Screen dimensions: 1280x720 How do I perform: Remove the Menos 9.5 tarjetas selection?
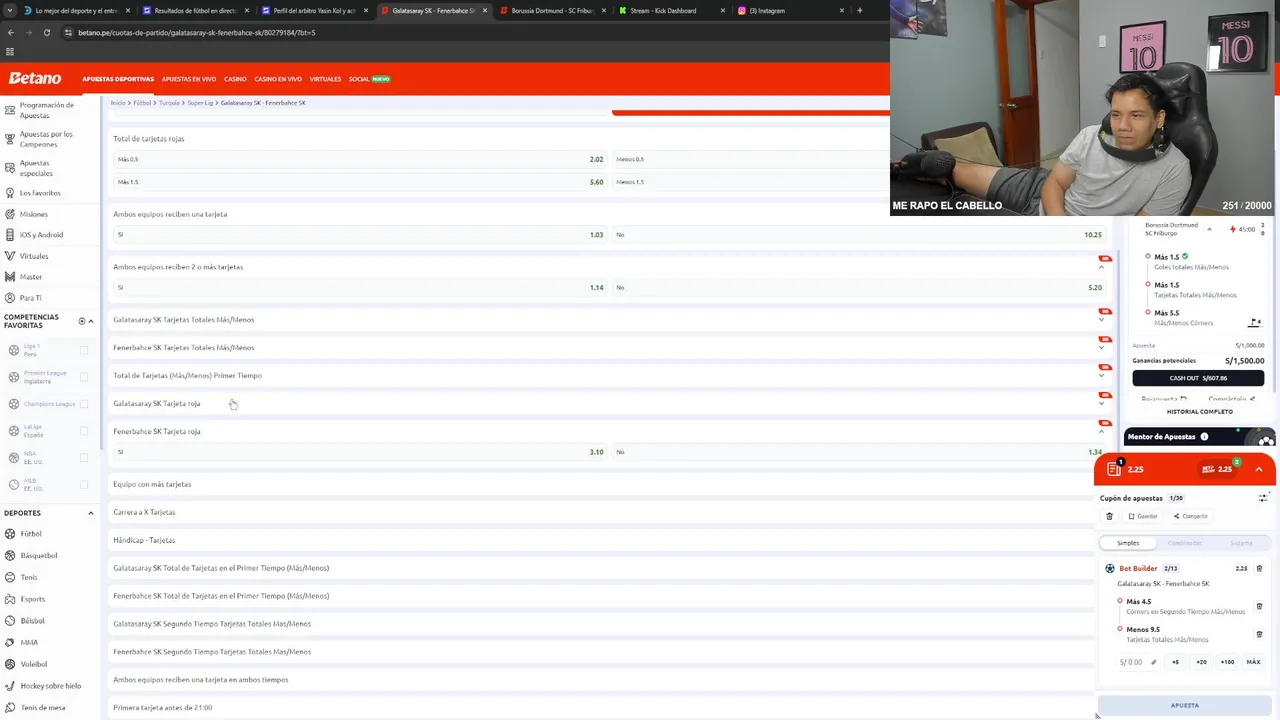1259,634
